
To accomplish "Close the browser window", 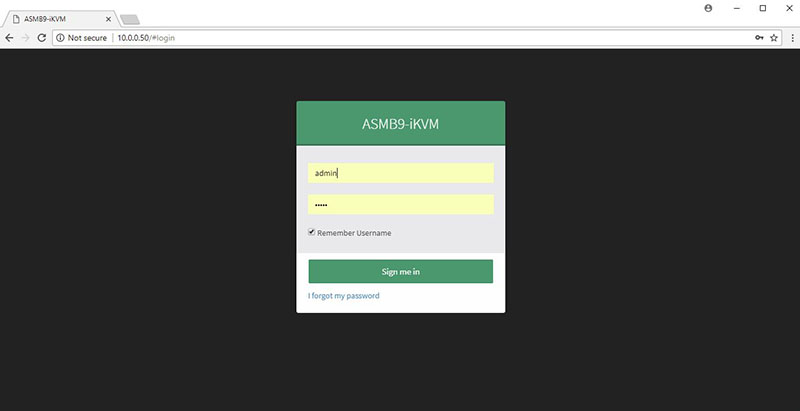I will coord(789,8).
